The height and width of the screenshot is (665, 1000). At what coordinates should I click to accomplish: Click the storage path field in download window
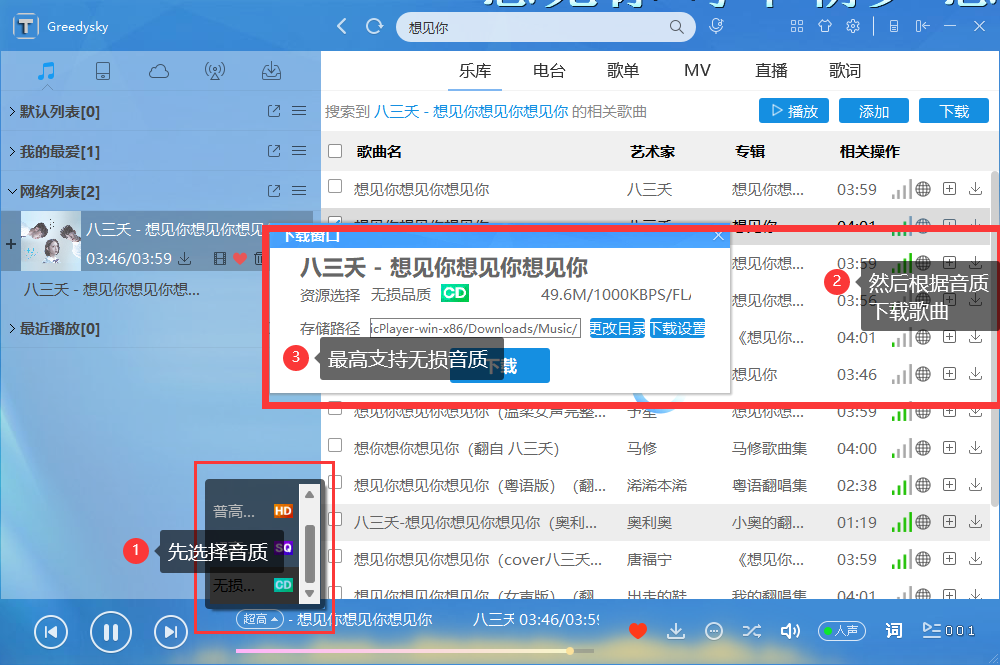point(475,328)
